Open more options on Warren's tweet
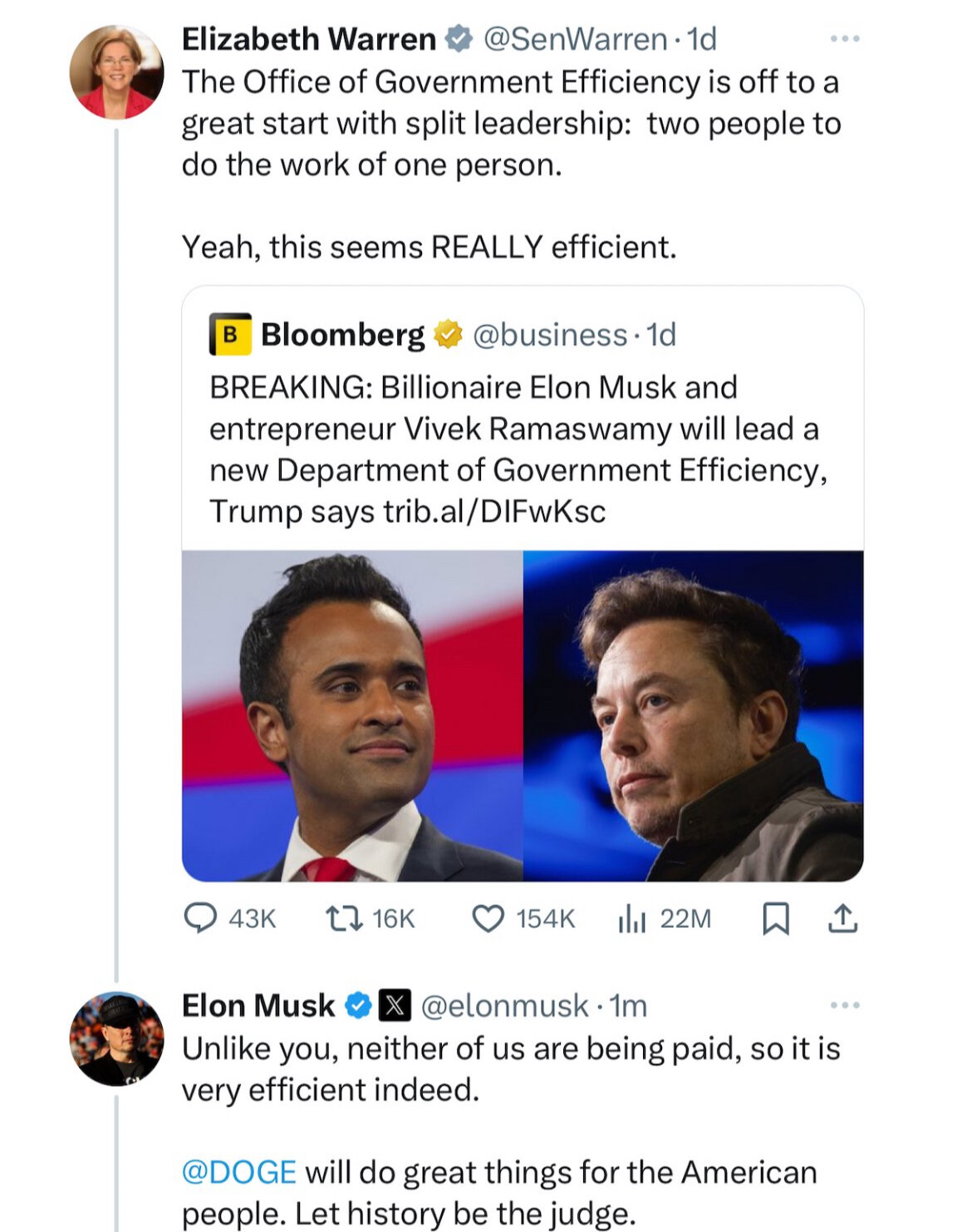Viewport: 972px width, 1232px height. 845,38
